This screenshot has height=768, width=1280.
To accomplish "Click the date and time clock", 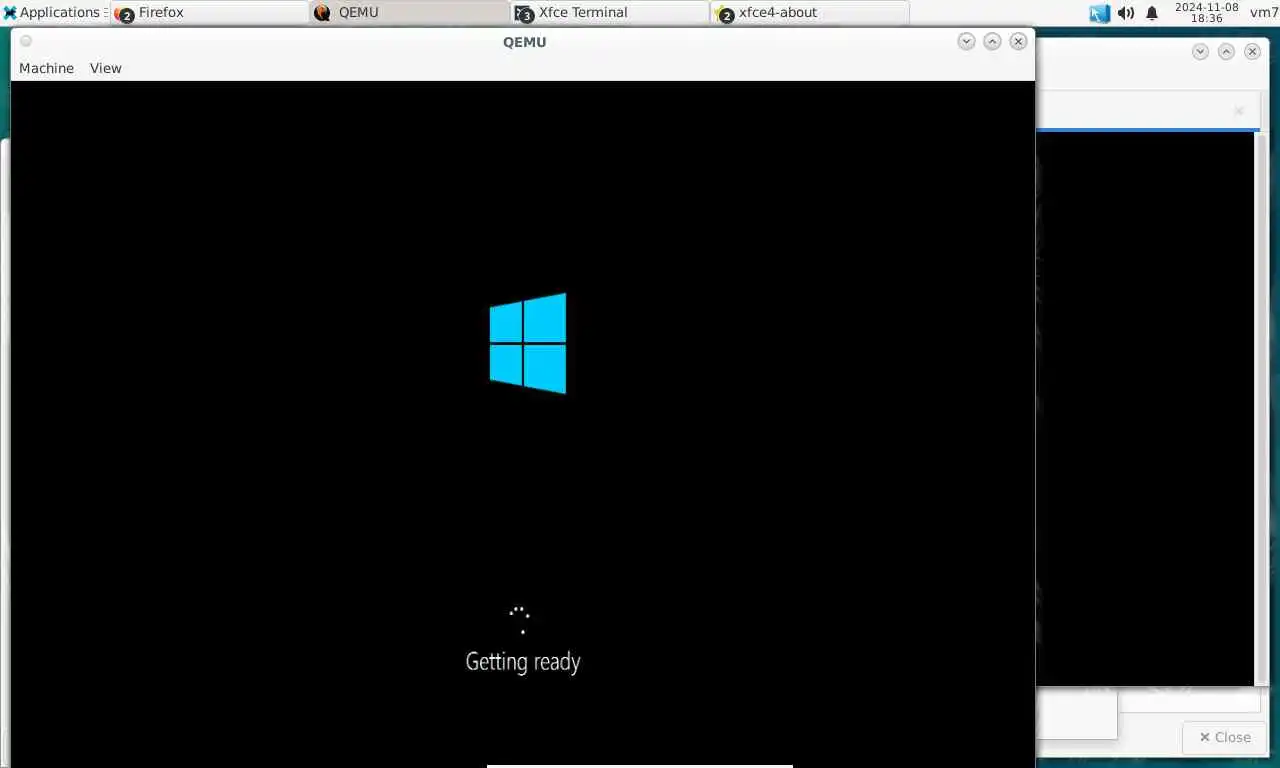I will point(1206,12).
